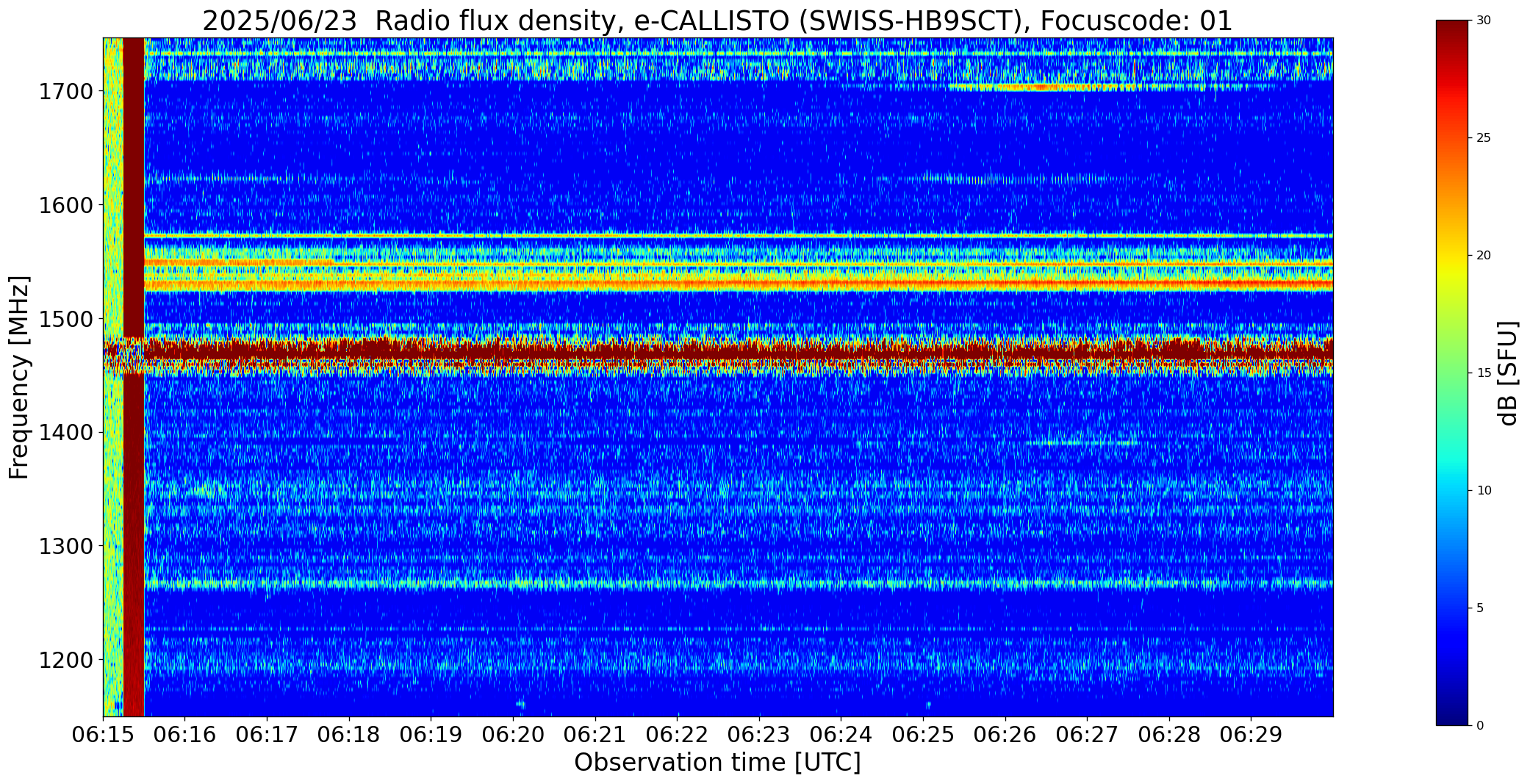1530x784 pixels.
Task: Click the Frequency [MHz] y-axis label
Action: point(19,377)
